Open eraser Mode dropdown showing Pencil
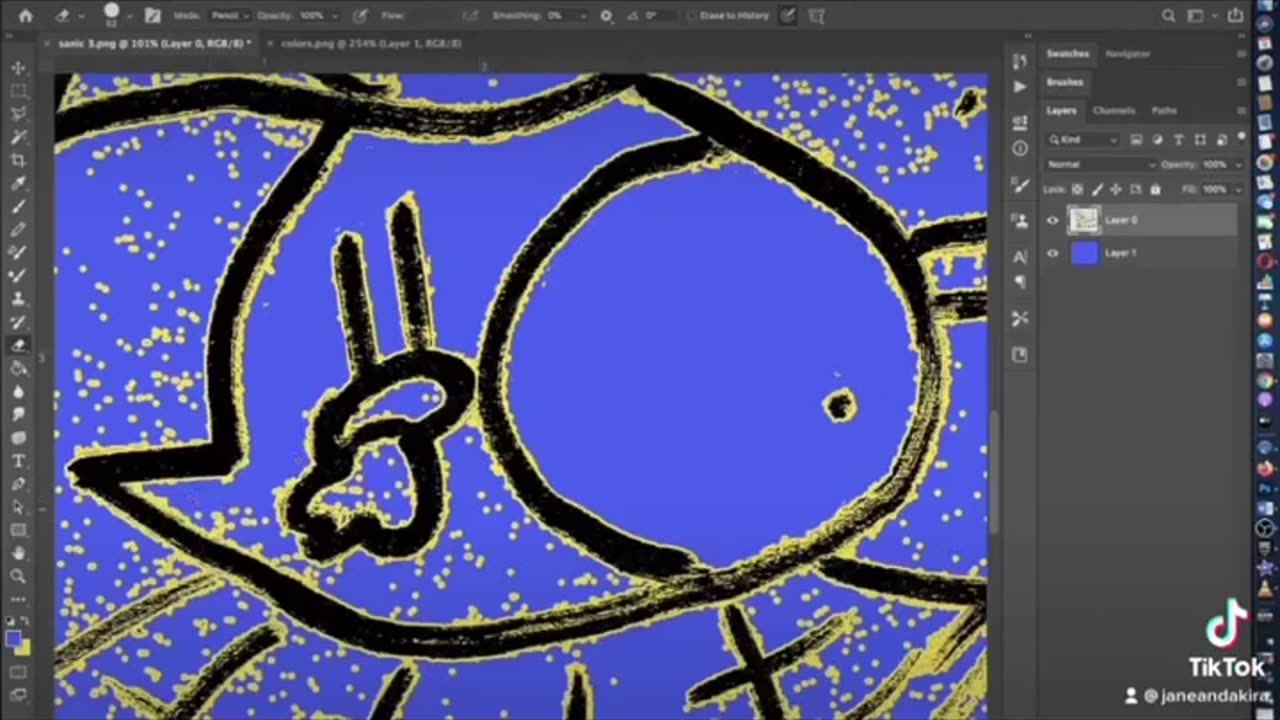The image size is (1280, 720). pos(229,16)
